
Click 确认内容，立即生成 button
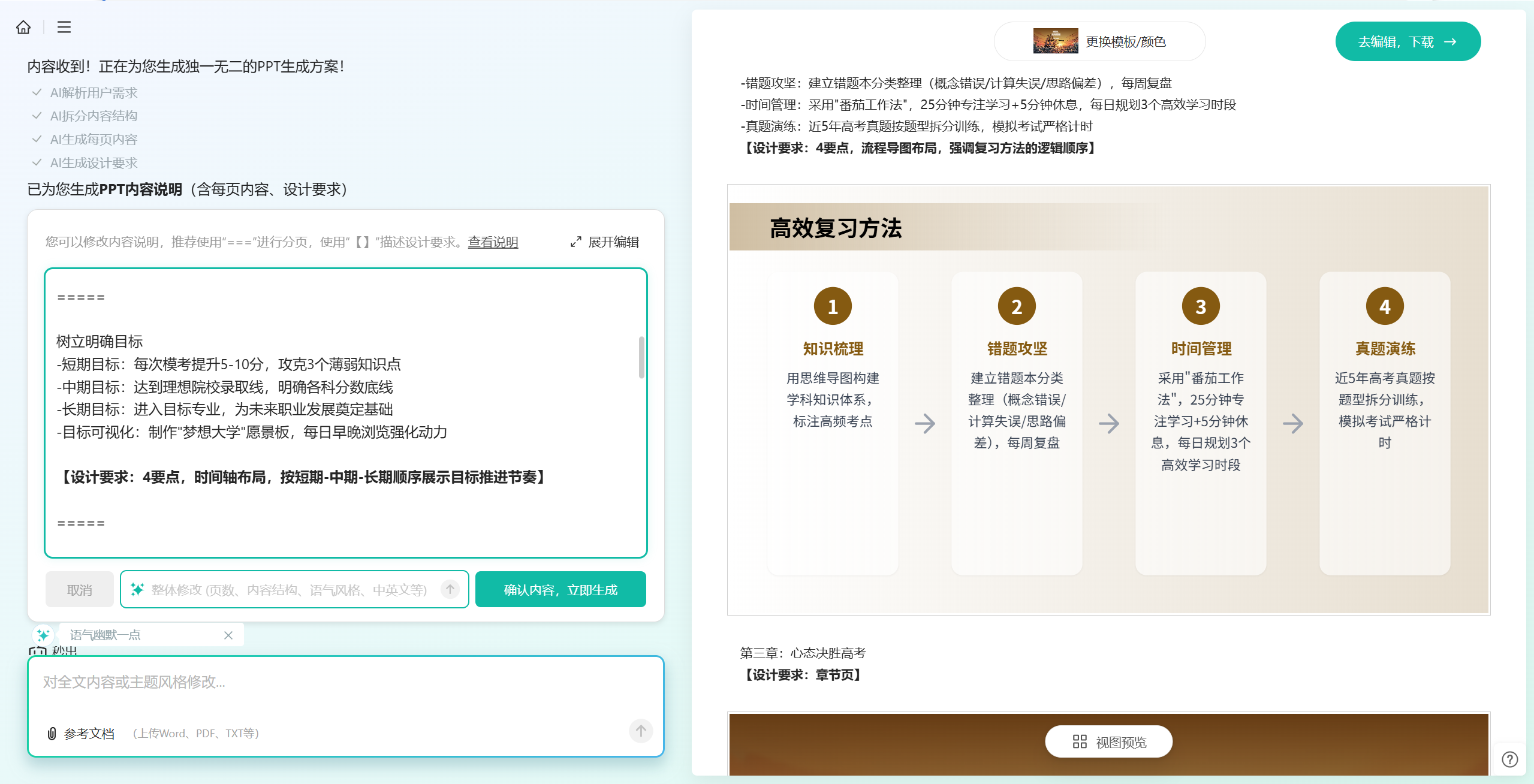coord(560,590)
